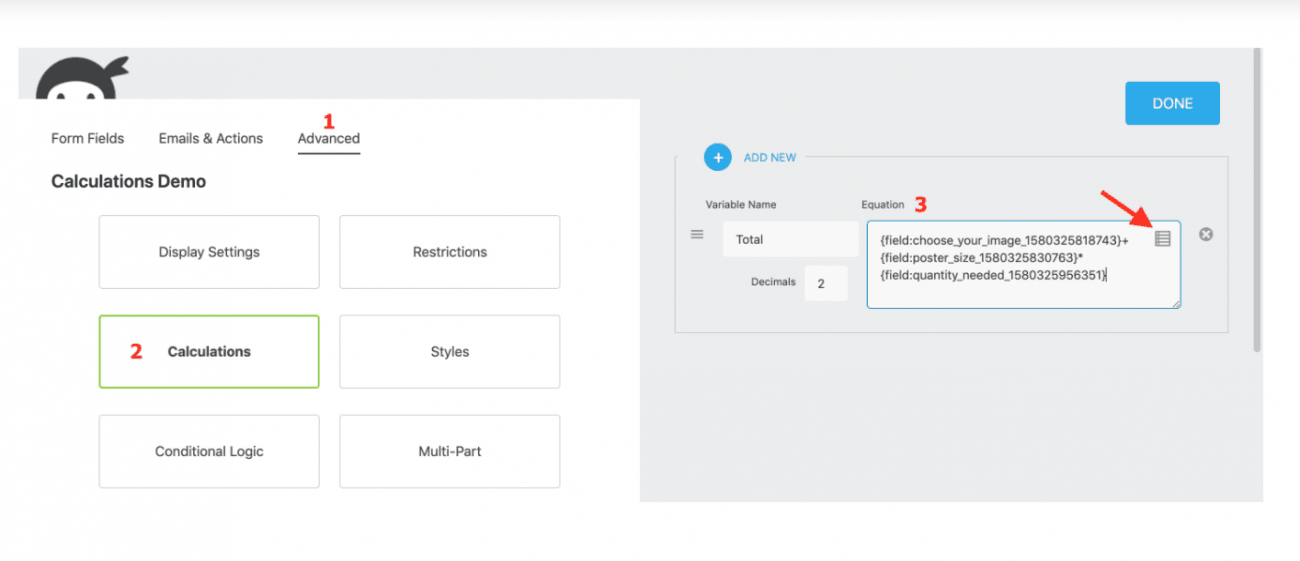
Task: Delete the Total calculation with x icon
Action: point(1206,234)
